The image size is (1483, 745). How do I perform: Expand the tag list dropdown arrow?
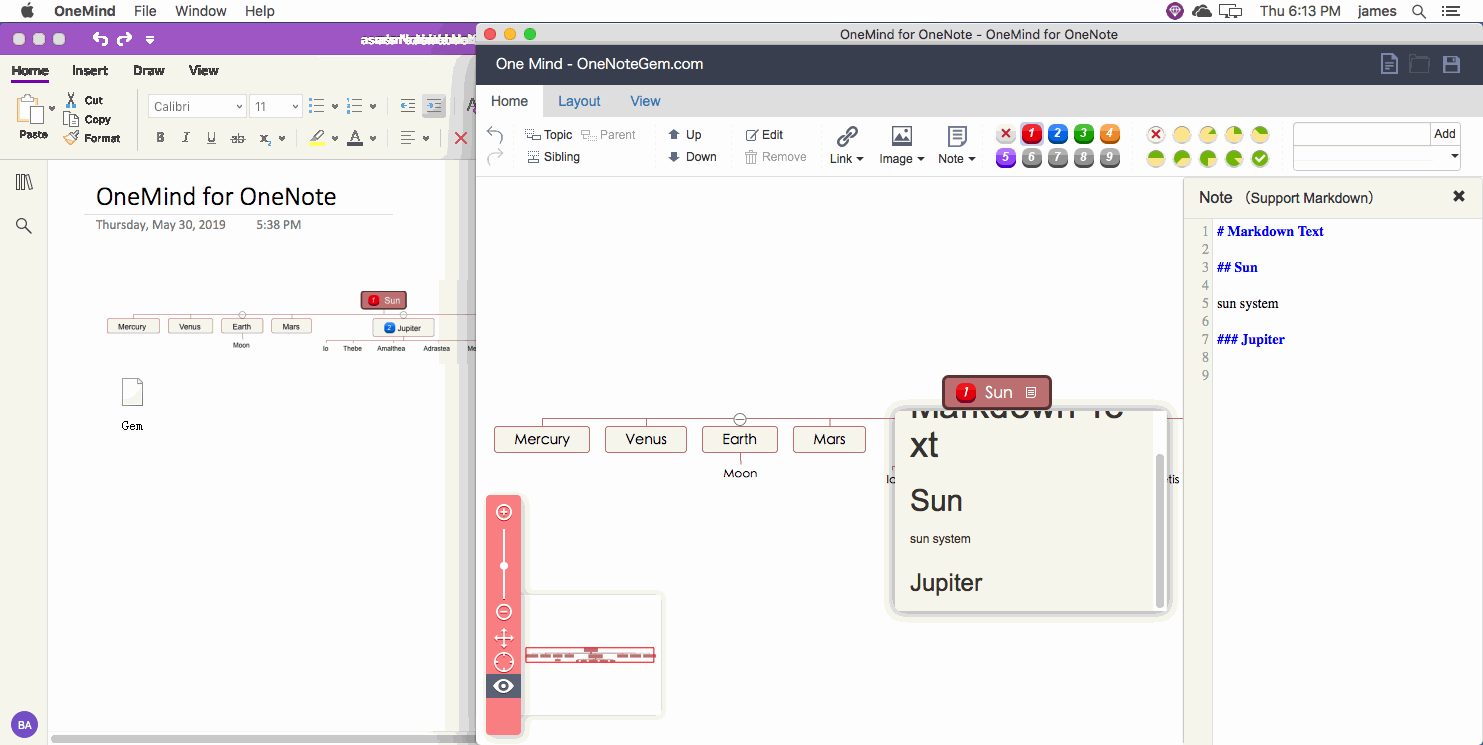coord(1454,157)
